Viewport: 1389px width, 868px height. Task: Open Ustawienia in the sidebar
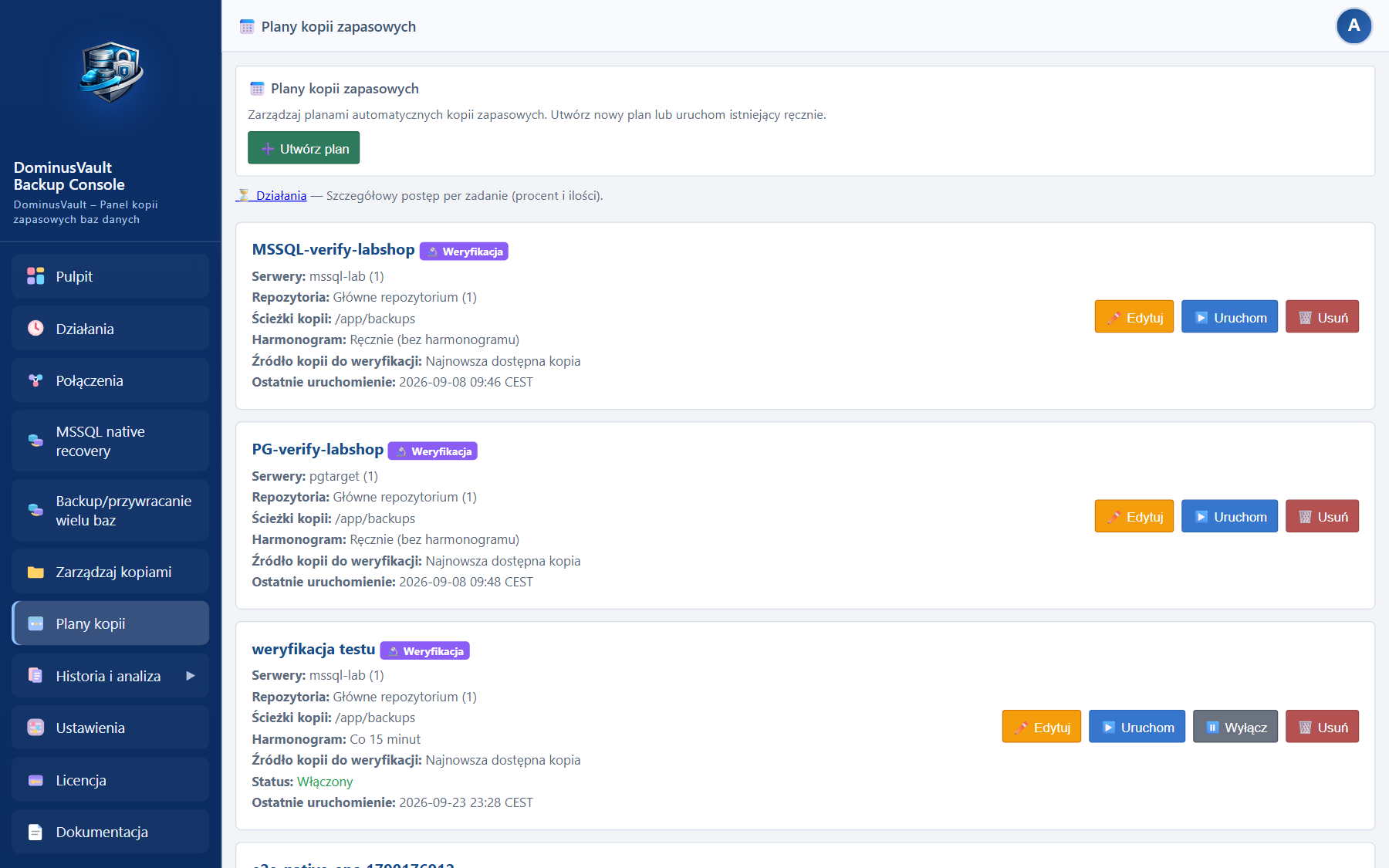(110, 728)
